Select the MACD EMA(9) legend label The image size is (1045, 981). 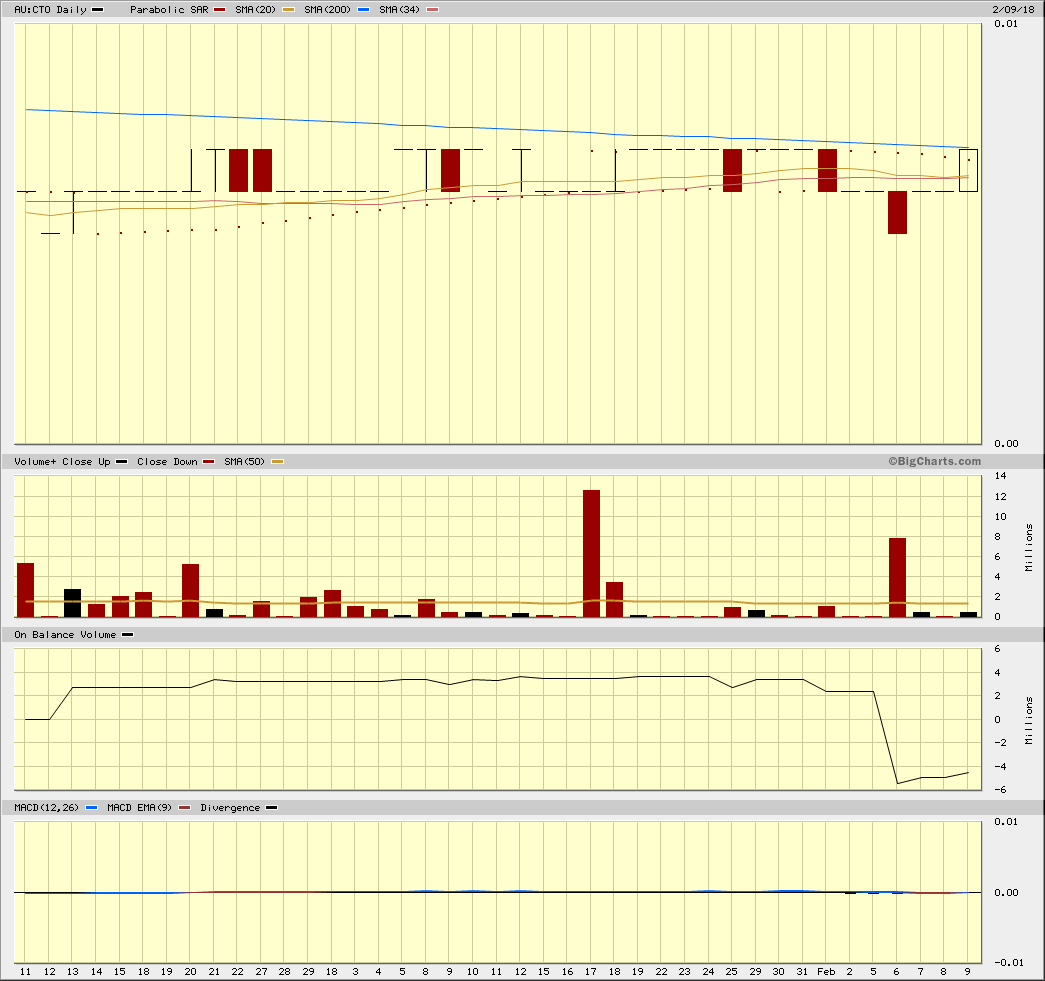139,808
